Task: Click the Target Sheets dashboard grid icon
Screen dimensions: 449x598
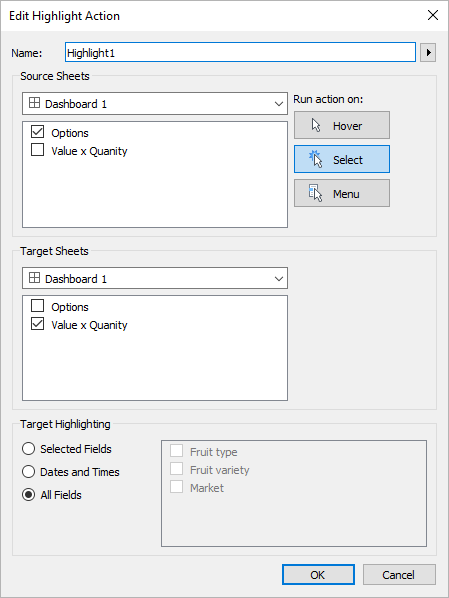Action: (34, 278)
